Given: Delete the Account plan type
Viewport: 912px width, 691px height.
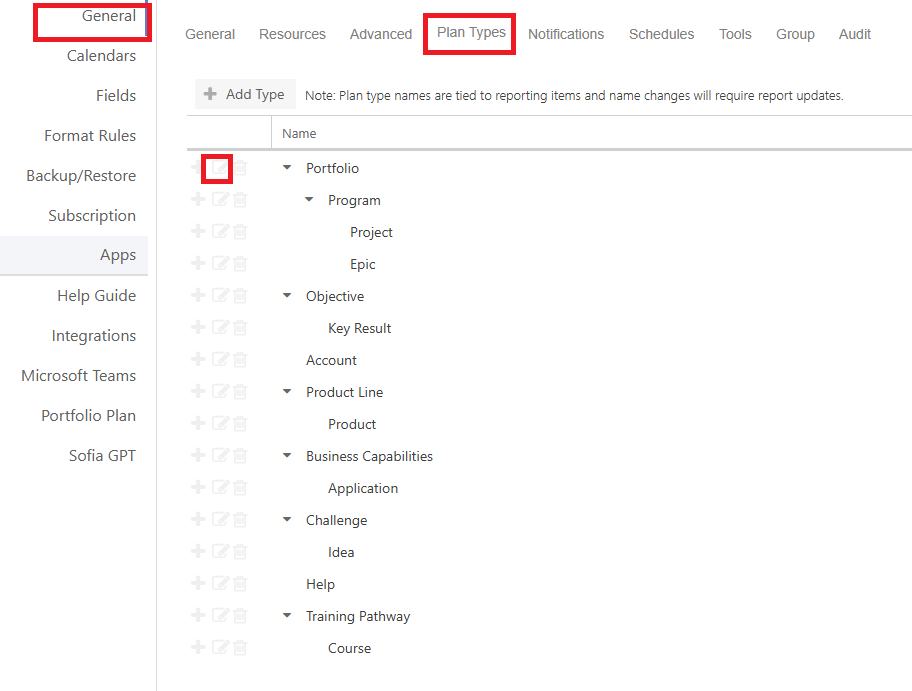Looking at the screenshot, I should tap(240, 359).
